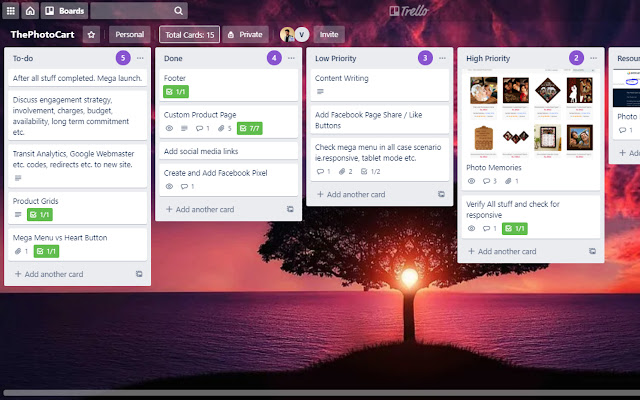Screen dimensions: 640x400
Task: Star ThePhotoCart board
Action: pyautogui.click(x=91, y=34)
